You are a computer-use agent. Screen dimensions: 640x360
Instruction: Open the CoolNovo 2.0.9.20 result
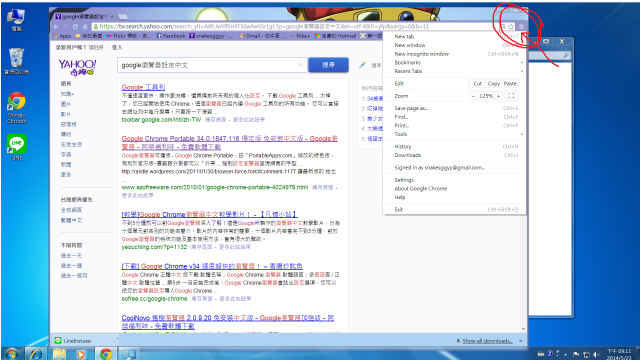coord(228,322)
